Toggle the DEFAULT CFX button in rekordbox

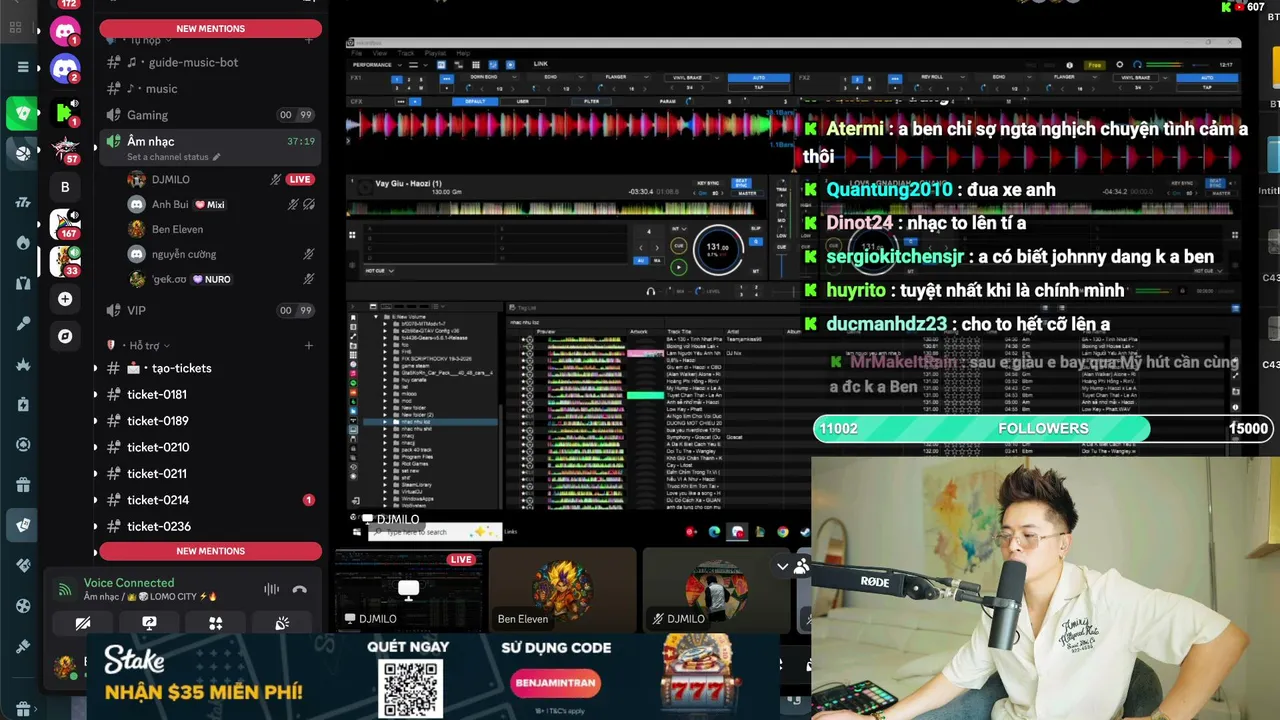click(476, 101)
